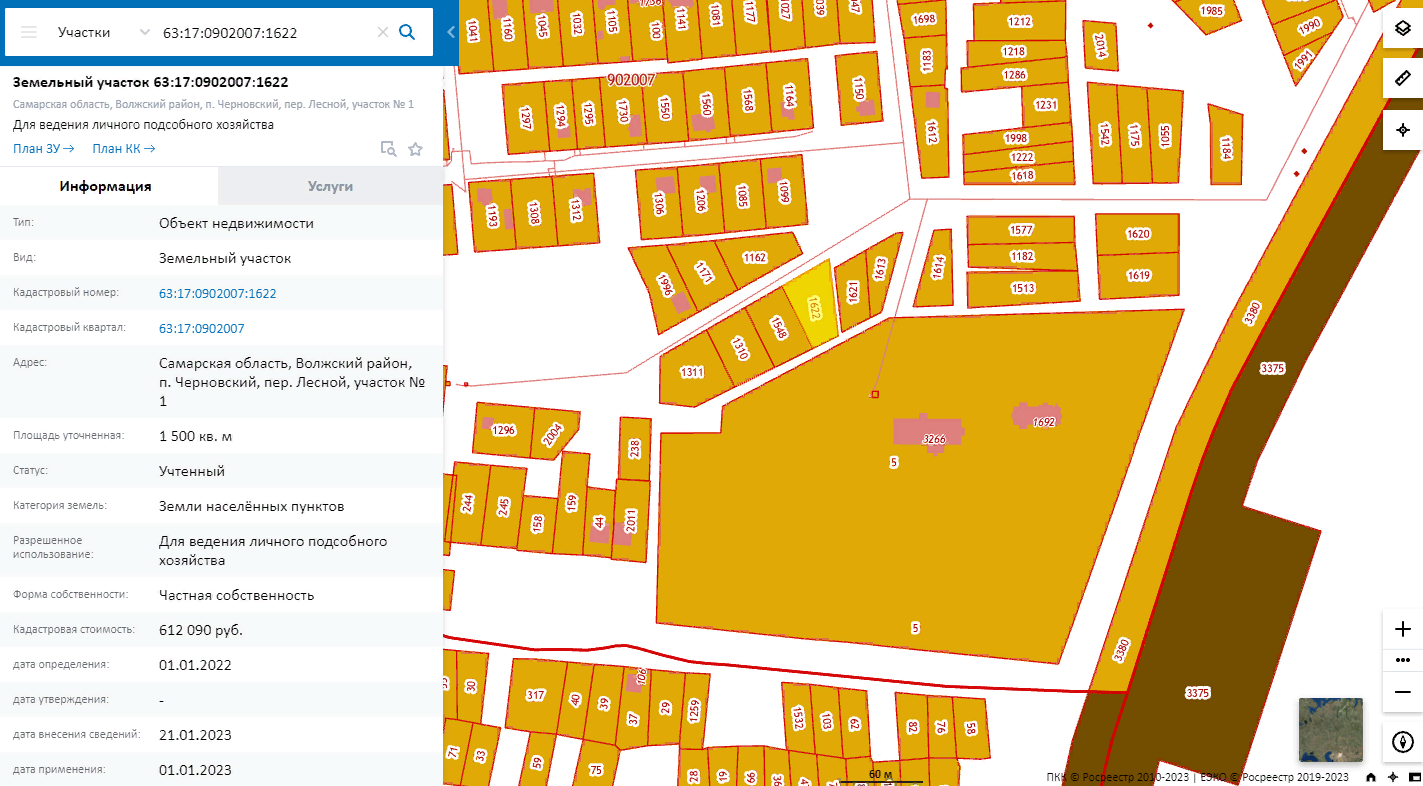Screen dimensions: 1423x786
Task: Click the land category "Земли населённых пунктов"
Action: 252,506
